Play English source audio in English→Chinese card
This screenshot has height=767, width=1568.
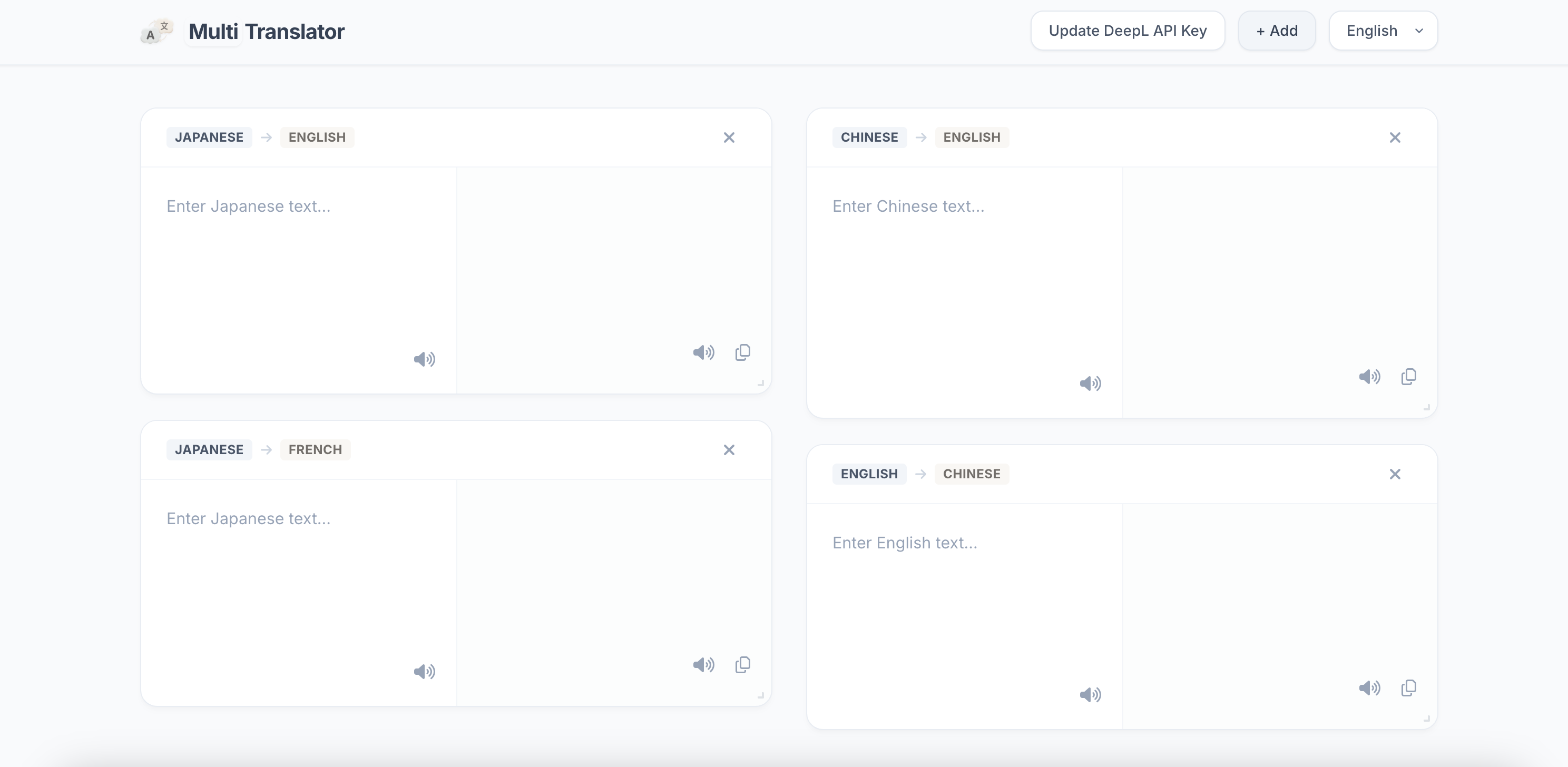coord(1090,695)
